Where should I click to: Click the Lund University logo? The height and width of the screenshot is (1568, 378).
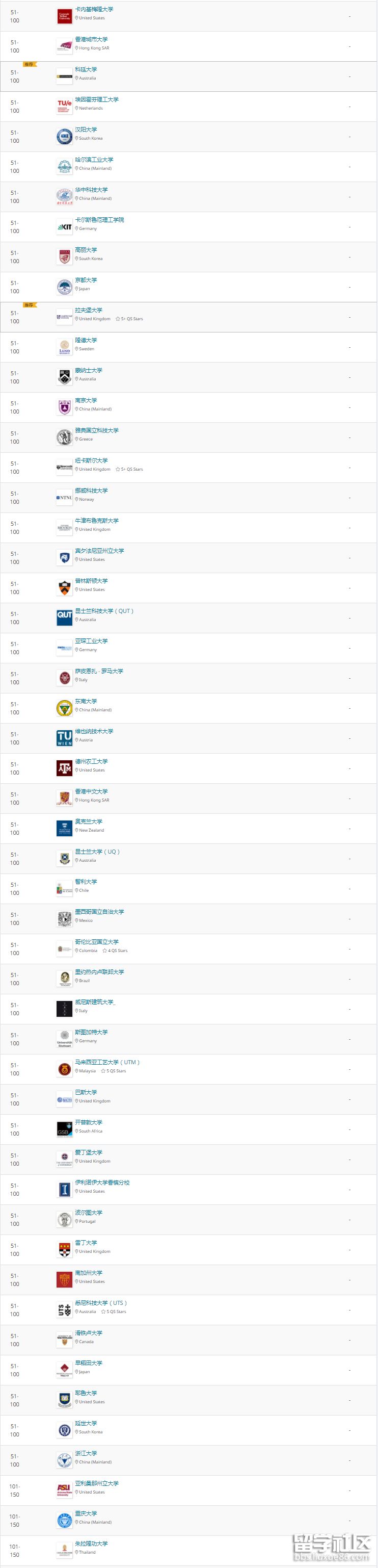pos(64,347)
